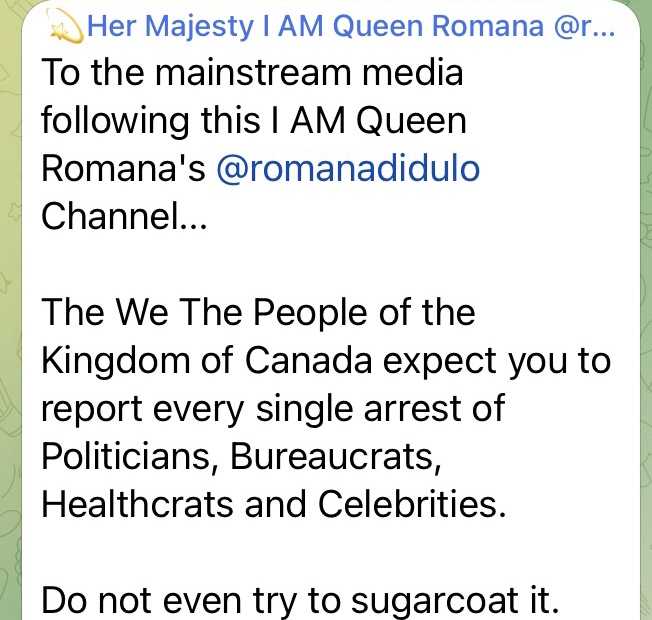
Task: Click the 'following this I AM Queen' line
Action: click(254, 121)
